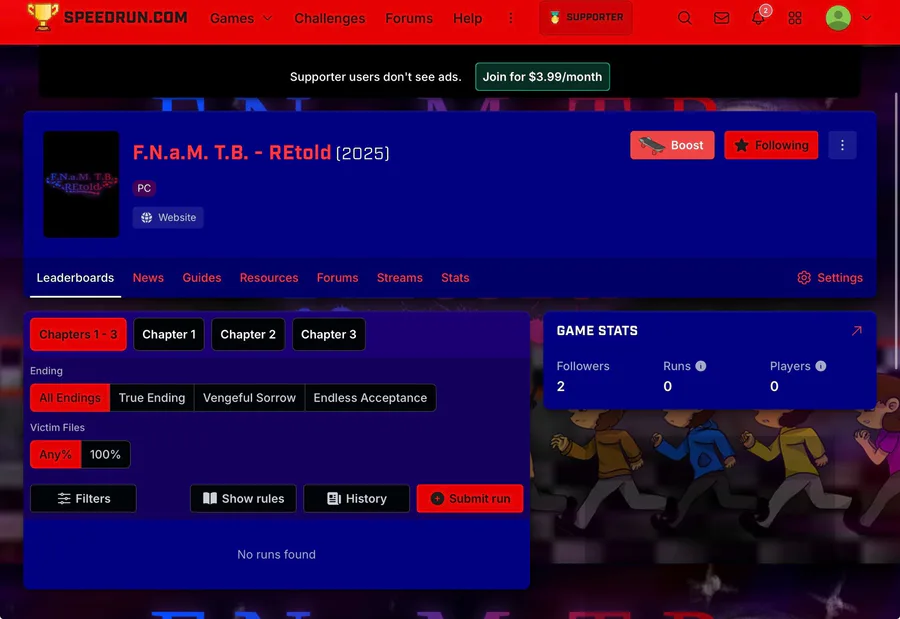Open game Settings gear
900x619 pixels.
[x=830, y=277]
